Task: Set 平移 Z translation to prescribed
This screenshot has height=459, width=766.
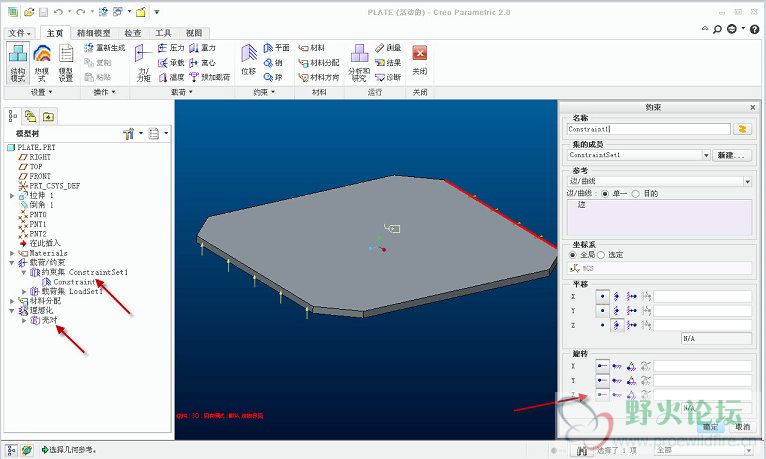Action: pos(632,325)
